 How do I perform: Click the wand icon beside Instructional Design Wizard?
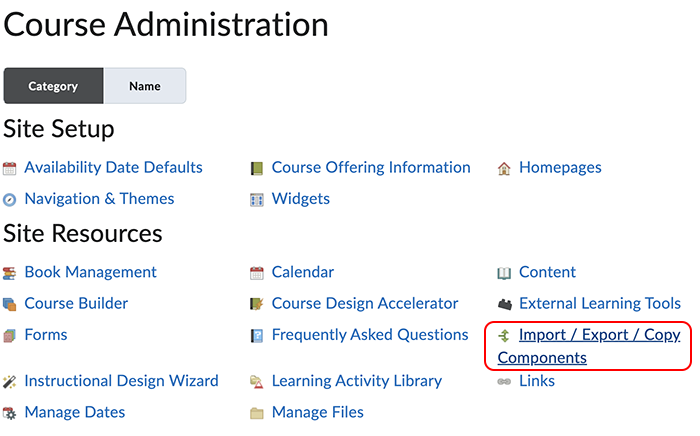(x=10, y=381)
